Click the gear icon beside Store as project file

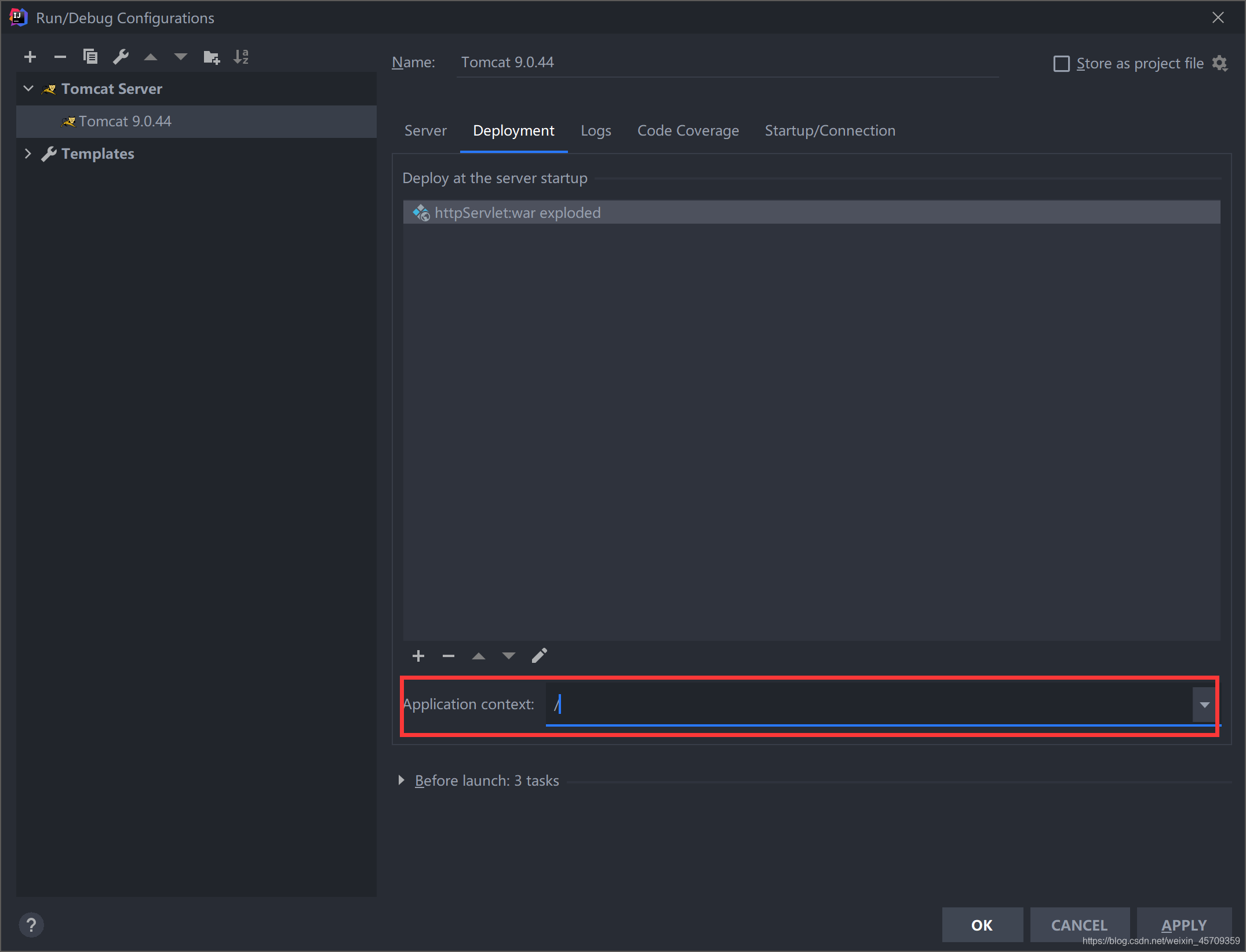point(1219,63)
